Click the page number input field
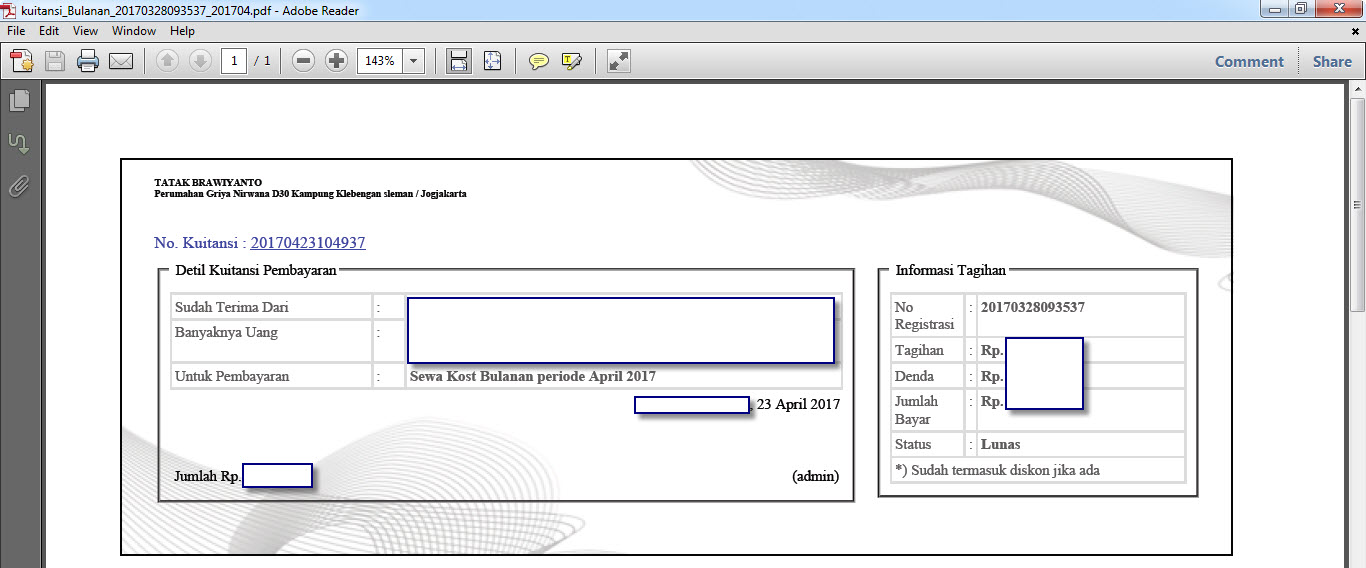 click(x=234, y=61)
